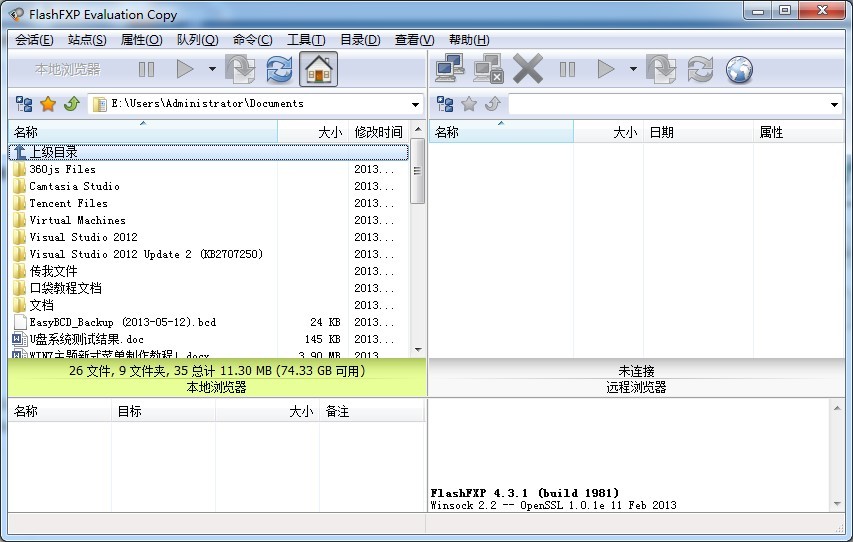Select the 上级目录 row

(209, 152)
